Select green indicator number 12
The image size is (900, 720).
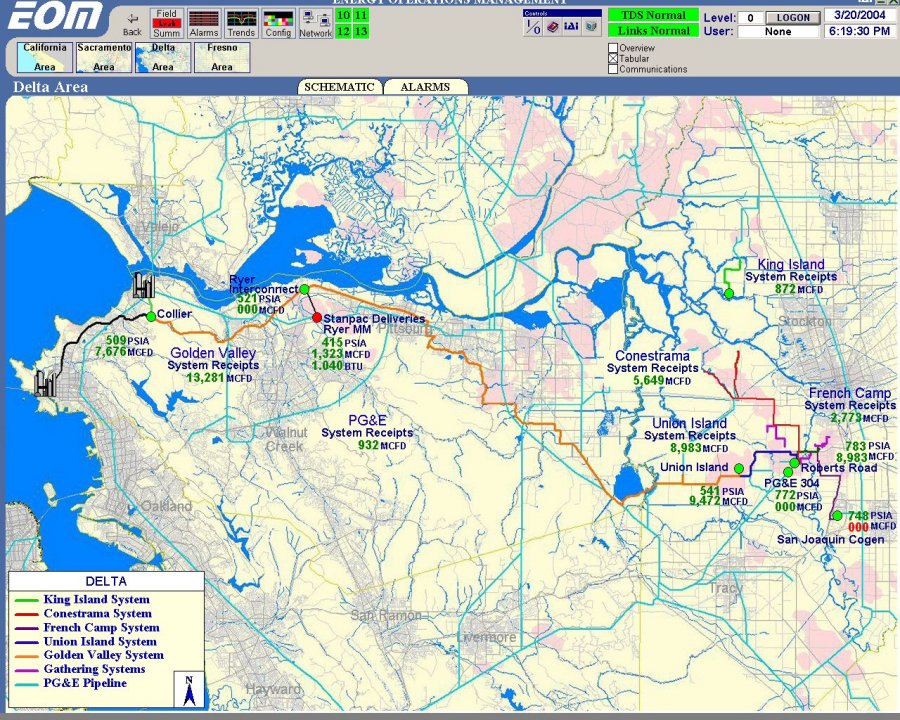[343, 32]
